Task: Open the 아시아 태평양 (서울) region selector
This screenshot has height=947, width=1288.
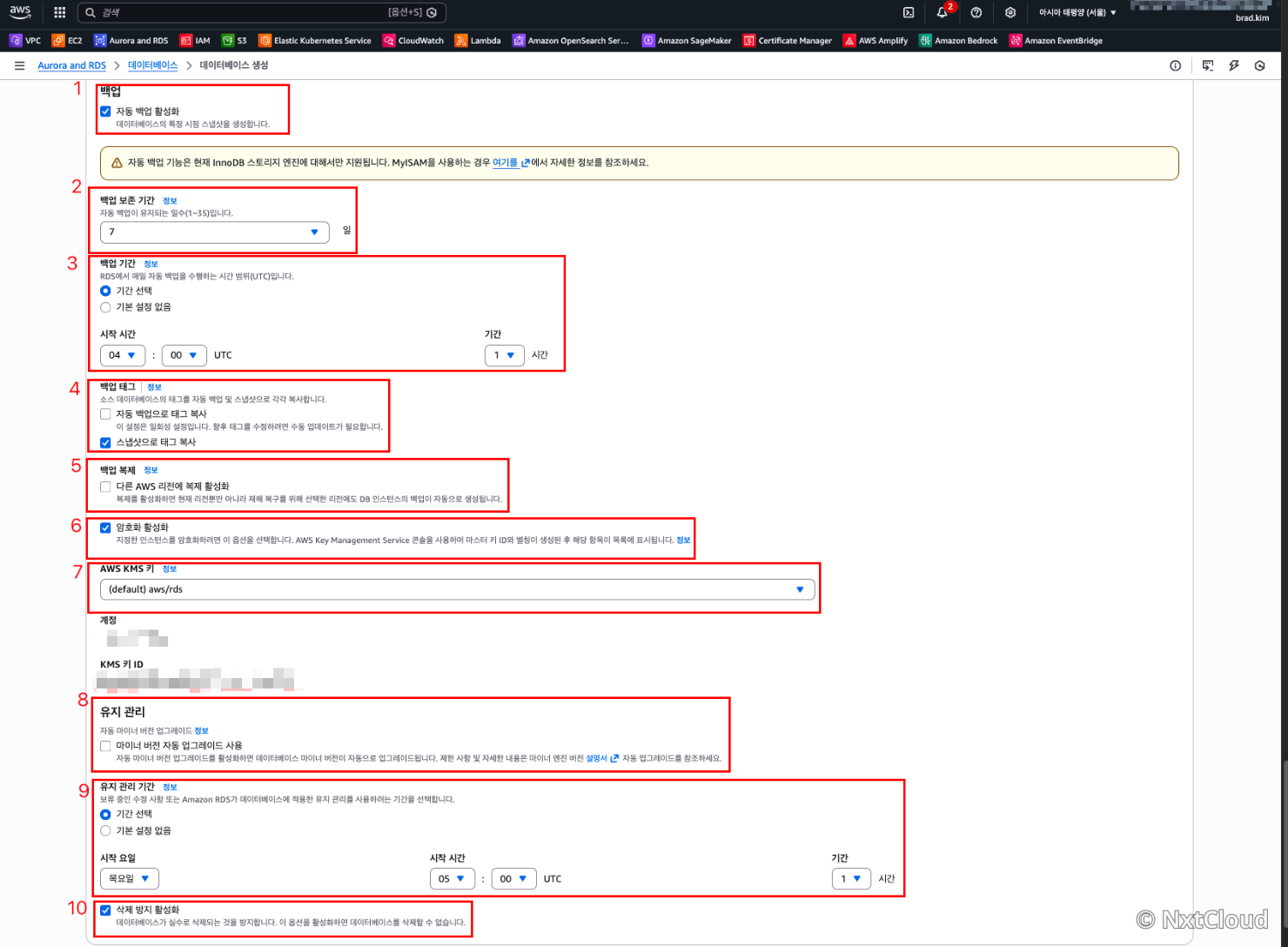Action: point(1077,12)
